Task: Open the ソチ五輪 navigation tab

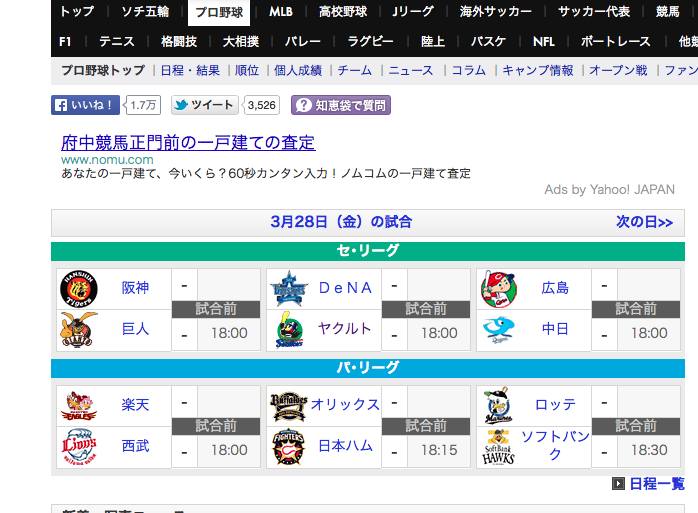Action: tap(146, 12)
